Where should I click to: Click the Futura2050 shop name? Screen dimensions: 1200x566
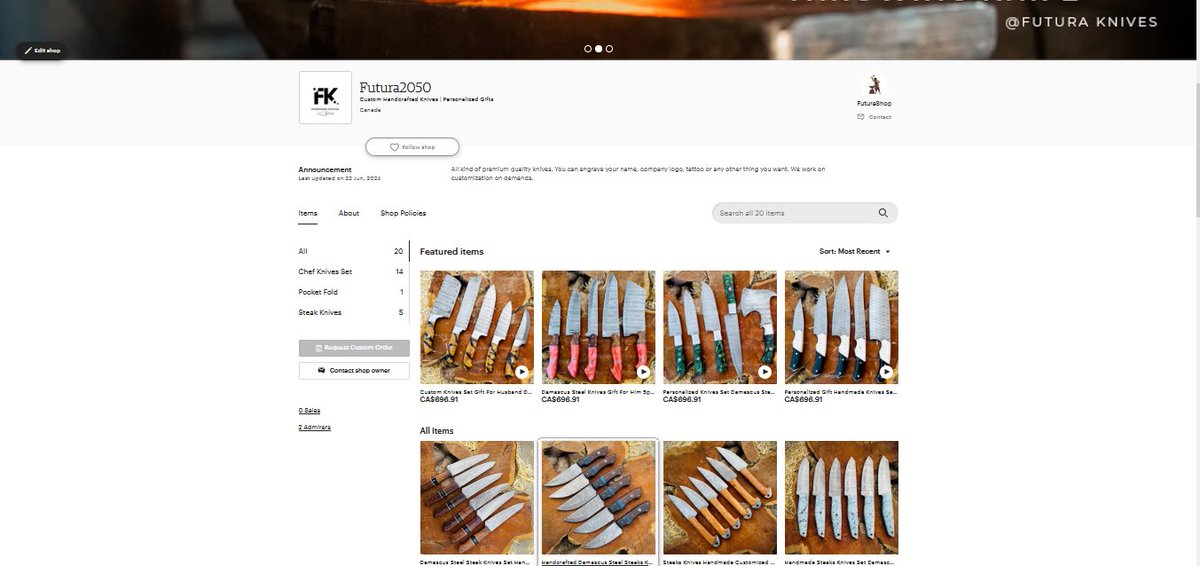(x=395, y=87)
